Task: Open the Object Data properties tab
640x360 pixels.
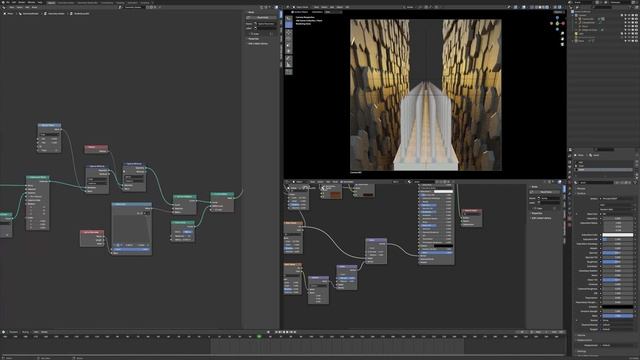Action: [x=570, y=213]
